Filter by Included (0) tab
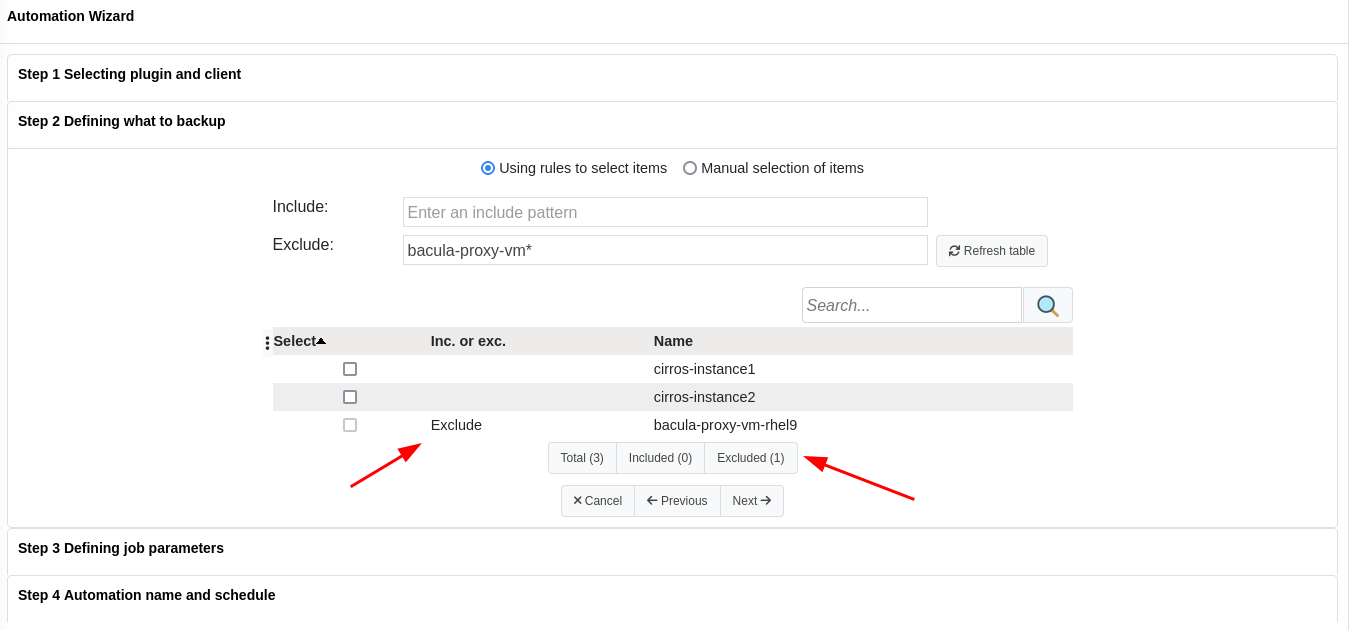The height and width of the screenshot is (630, 1349). click(x=660, y=458)
